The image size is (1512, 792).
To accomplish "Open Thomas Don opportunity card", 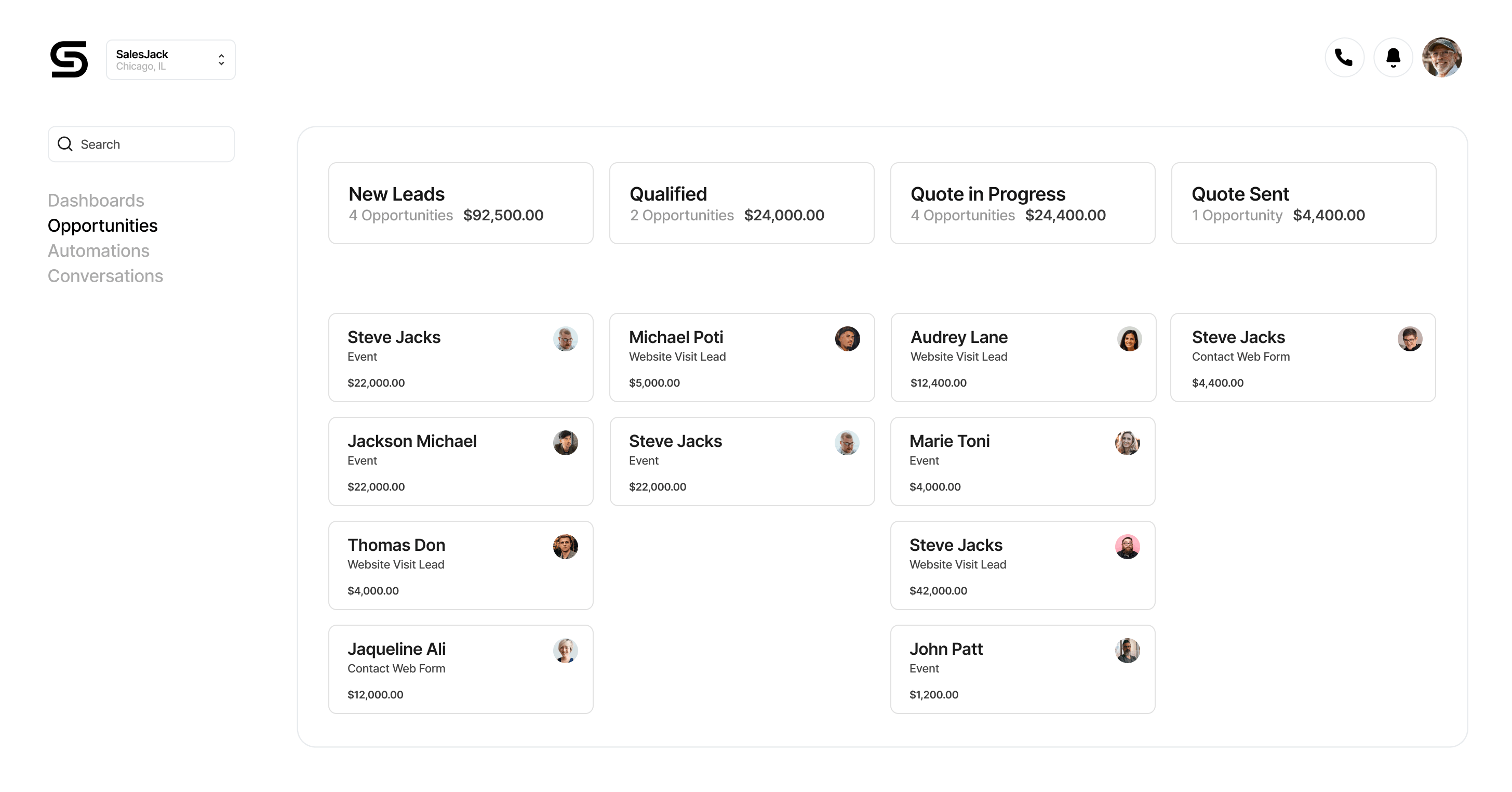I will click(461, 565).
